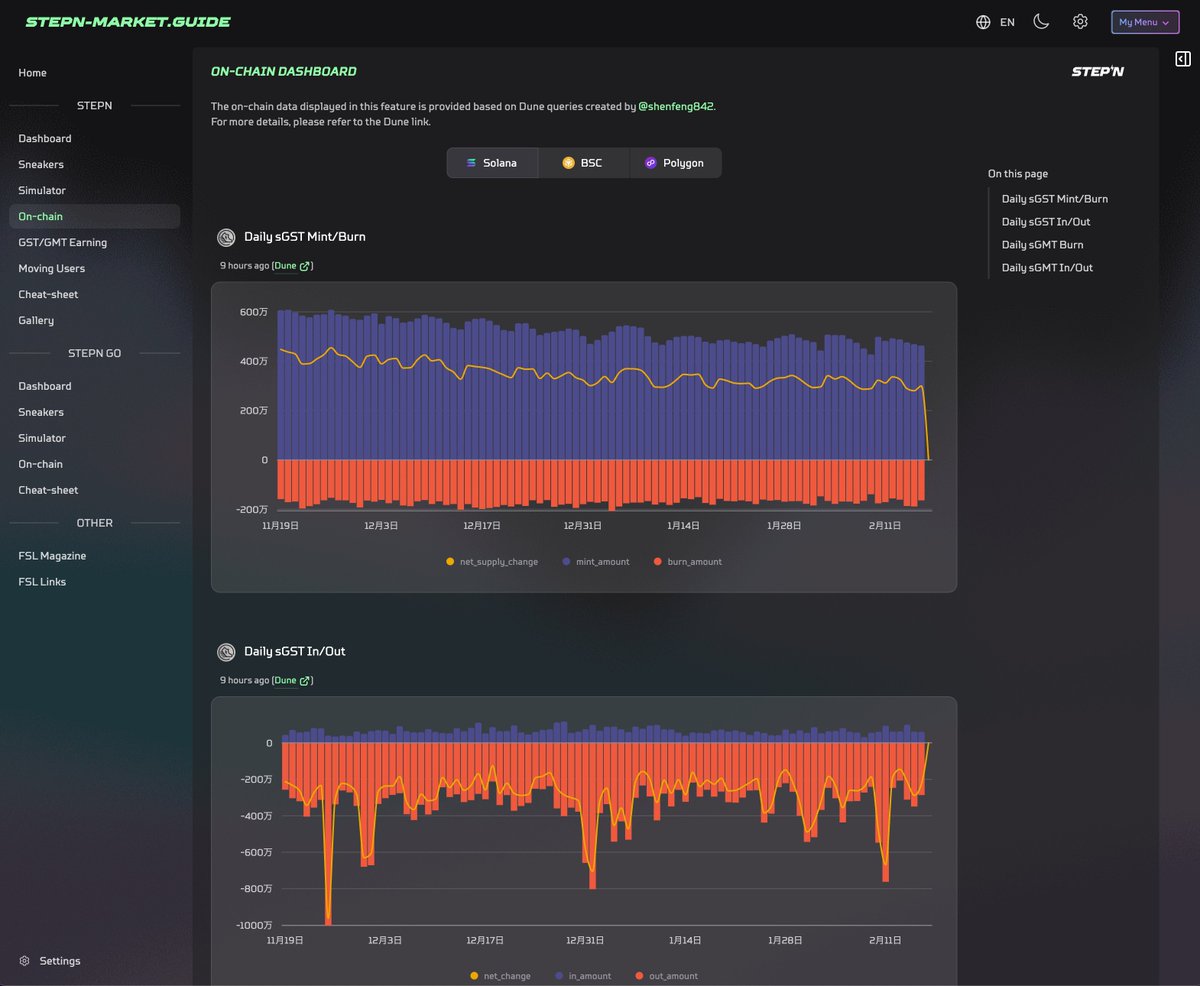Click the Daily sGST Mint/Burn chart title
This screenshot has height=986, width=1200.
point(305,237)
